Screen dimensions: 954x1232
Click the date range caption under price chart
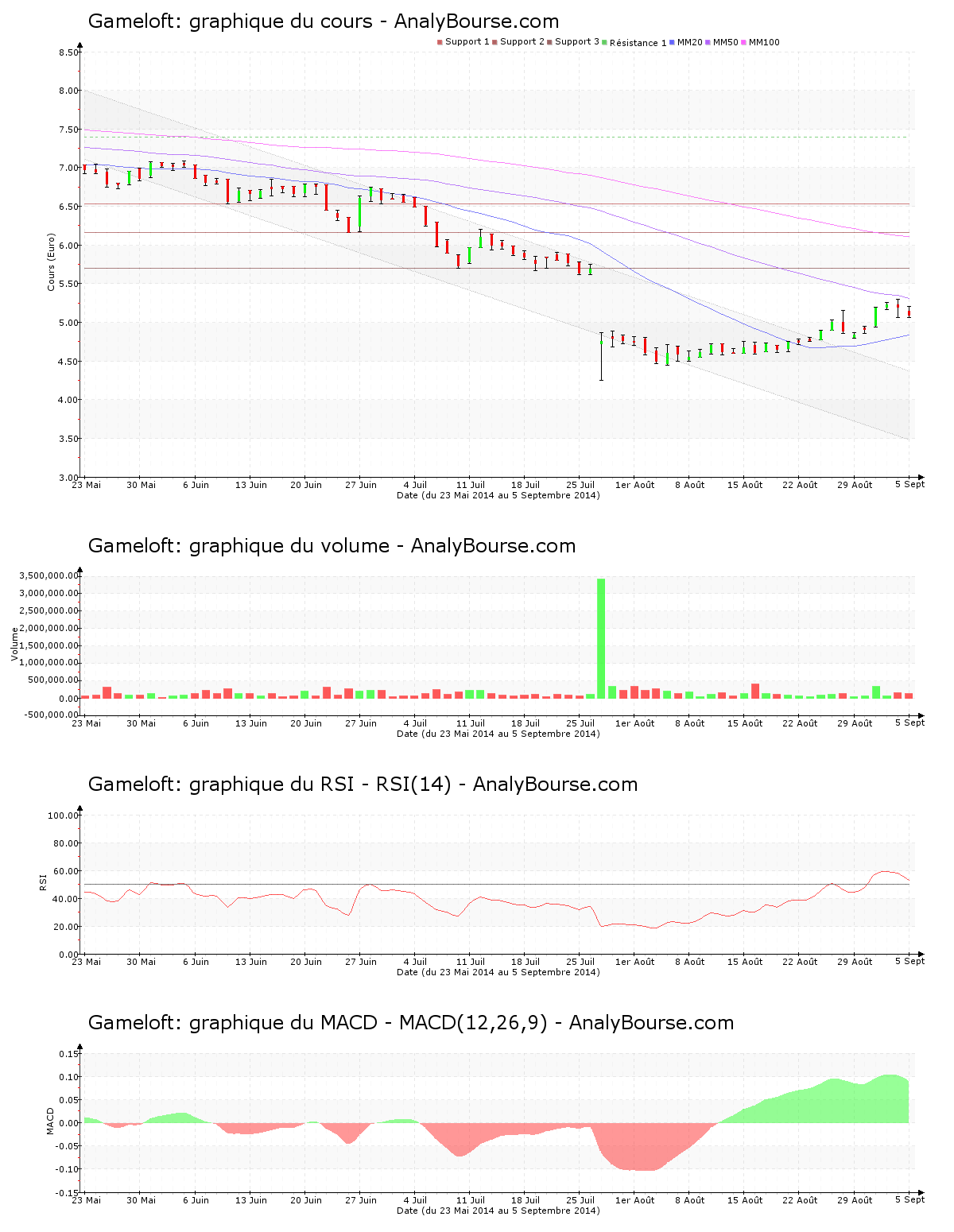coord(498,495)
